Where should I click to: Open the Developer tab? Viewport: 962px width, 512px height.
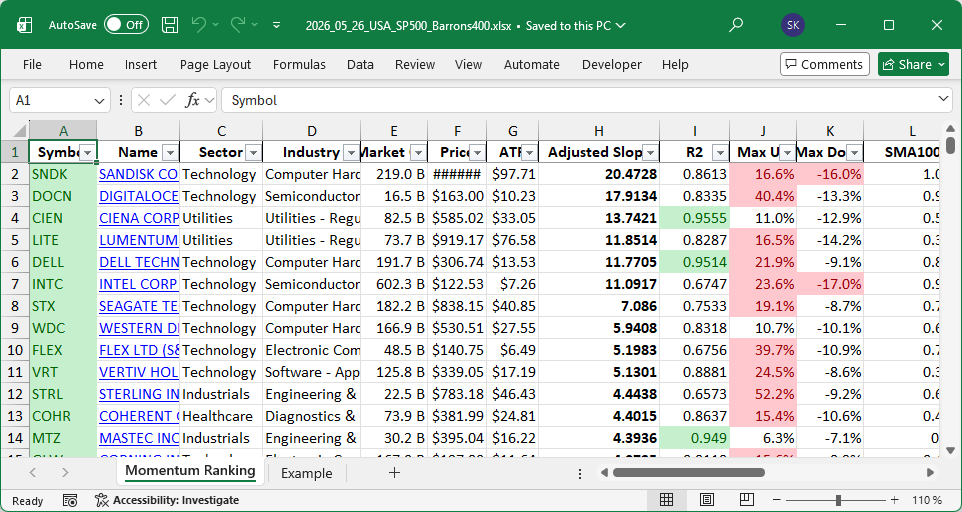[x=612, y=64]
